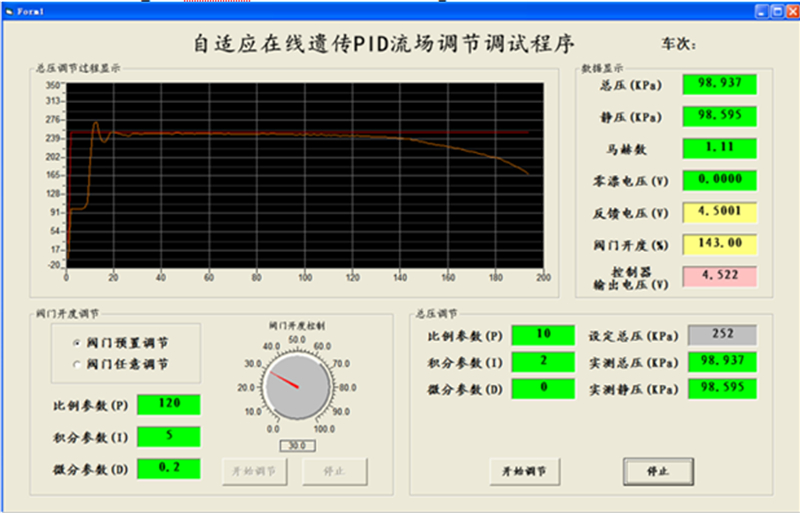
Task: Click the 总压调节 比例参数(P) field showing 10
Action: click(541, 335)
